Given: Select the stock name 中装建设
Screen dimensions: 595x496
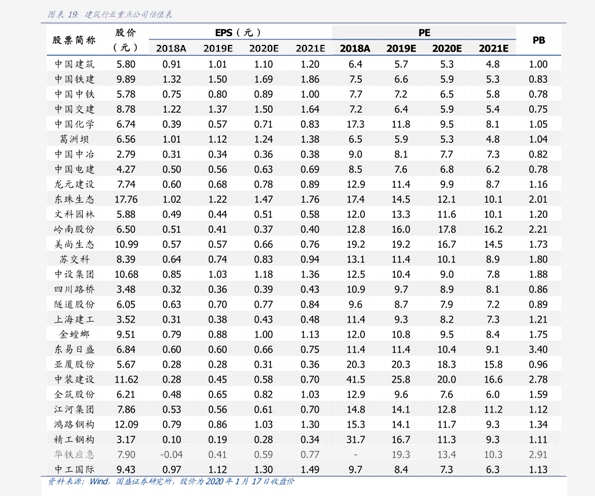Looking at the screenshot, I should tap(74, 379).
